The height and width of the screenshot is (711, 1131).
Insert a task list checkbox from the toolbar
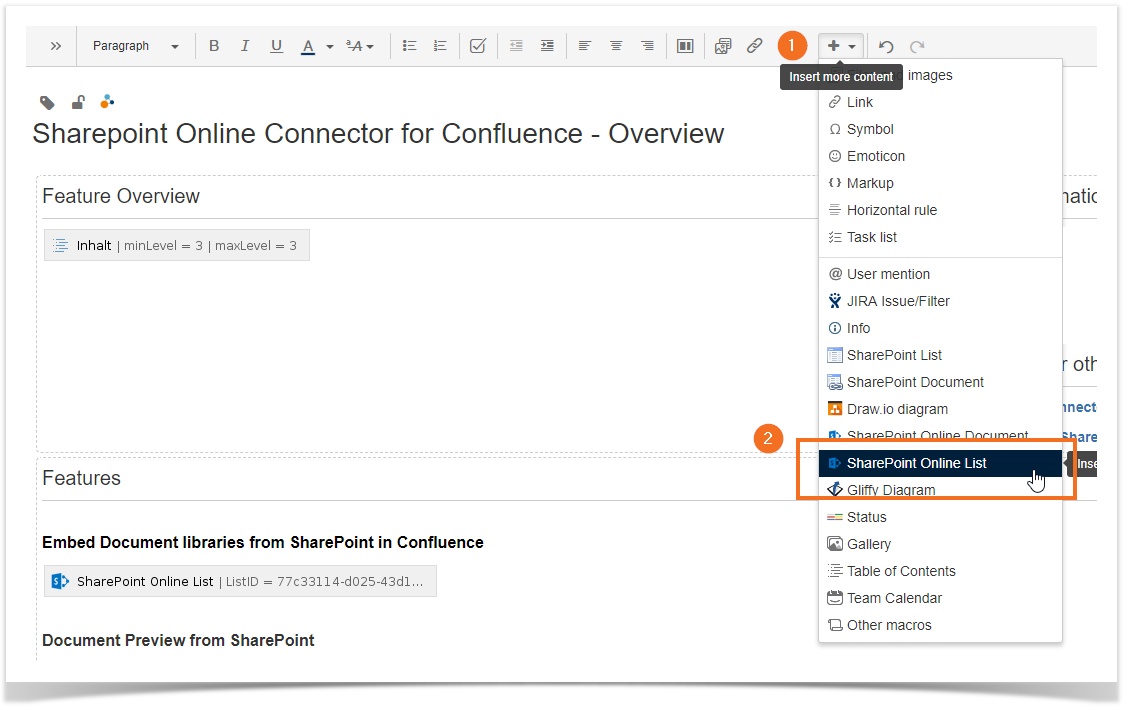478,46
